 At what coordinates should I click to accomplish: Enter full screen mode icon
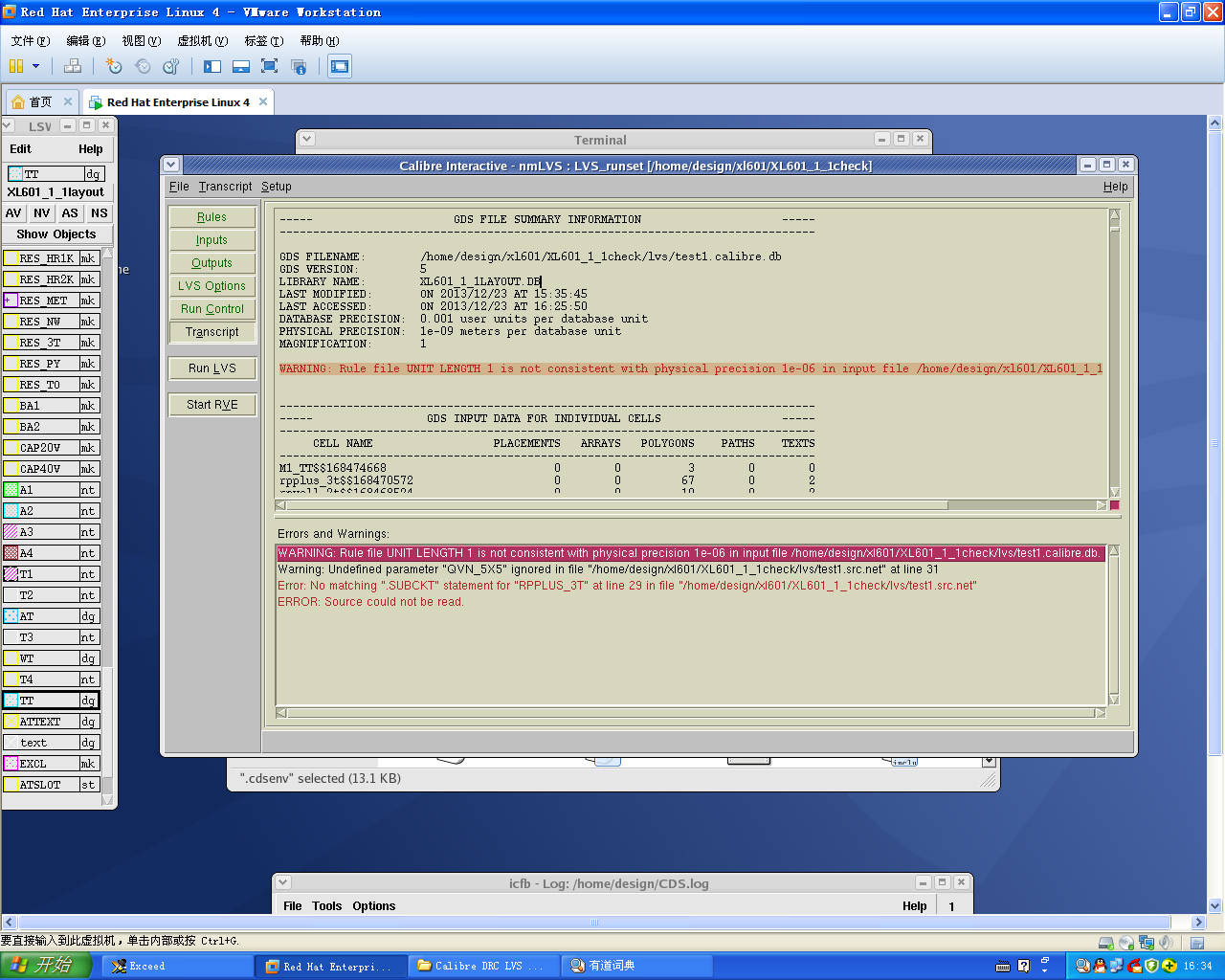(x=270, y=66)
